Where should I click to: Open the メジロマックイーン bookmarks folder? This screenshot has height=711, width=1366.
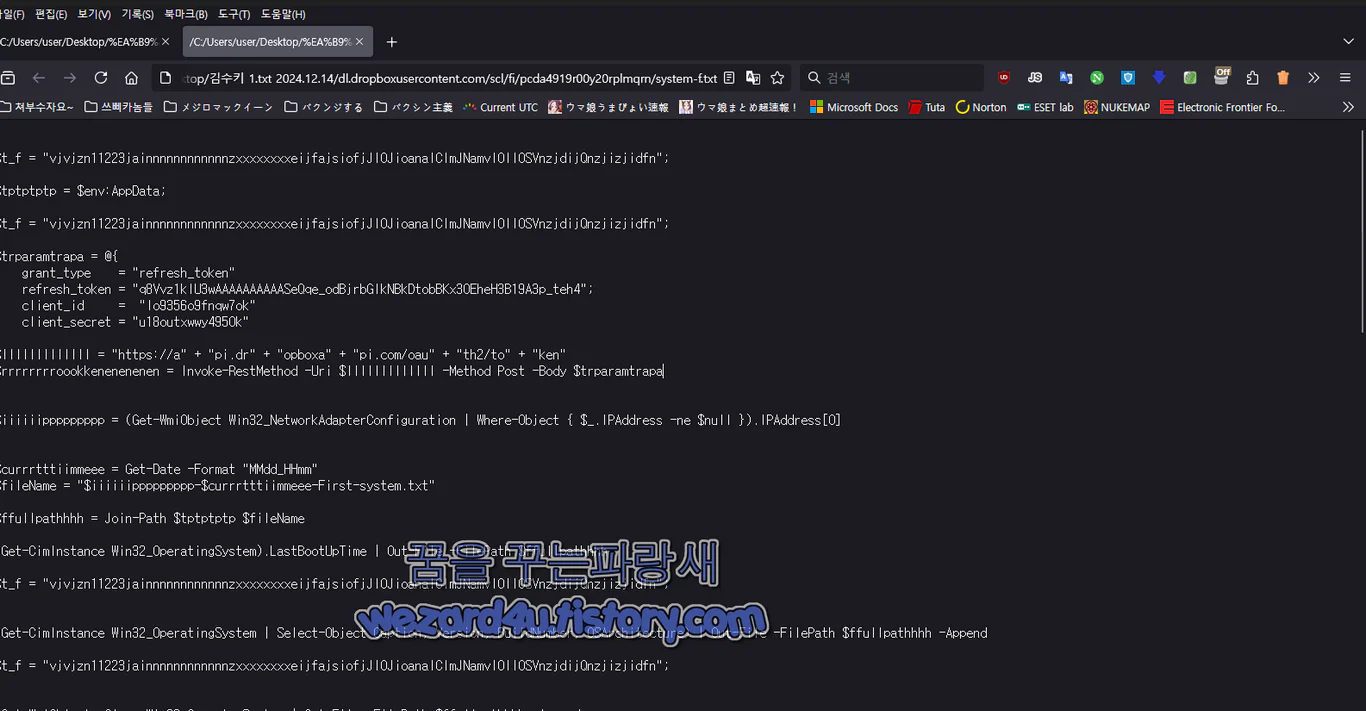coord(217,107)
